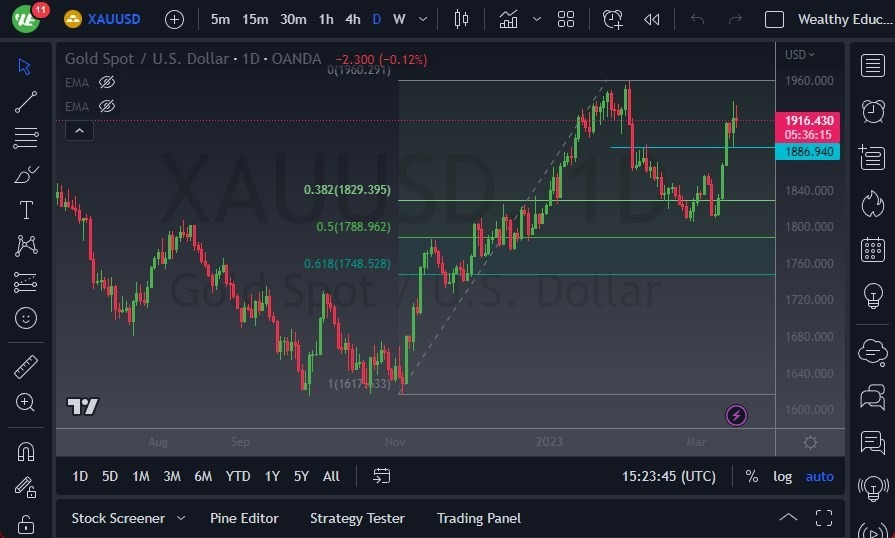Image resolution: width=895 pixels, height=538 pixels.
Task: Open the XAUUSD symbol search
Action: click(103, 19)
